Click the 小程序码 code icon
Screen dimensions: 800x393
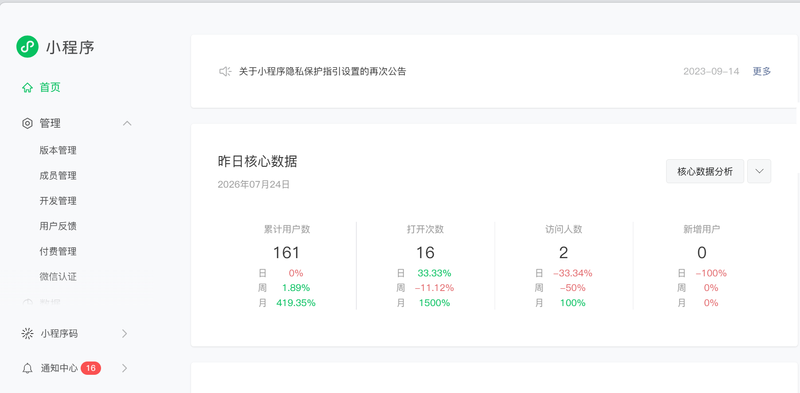point(27,334)
